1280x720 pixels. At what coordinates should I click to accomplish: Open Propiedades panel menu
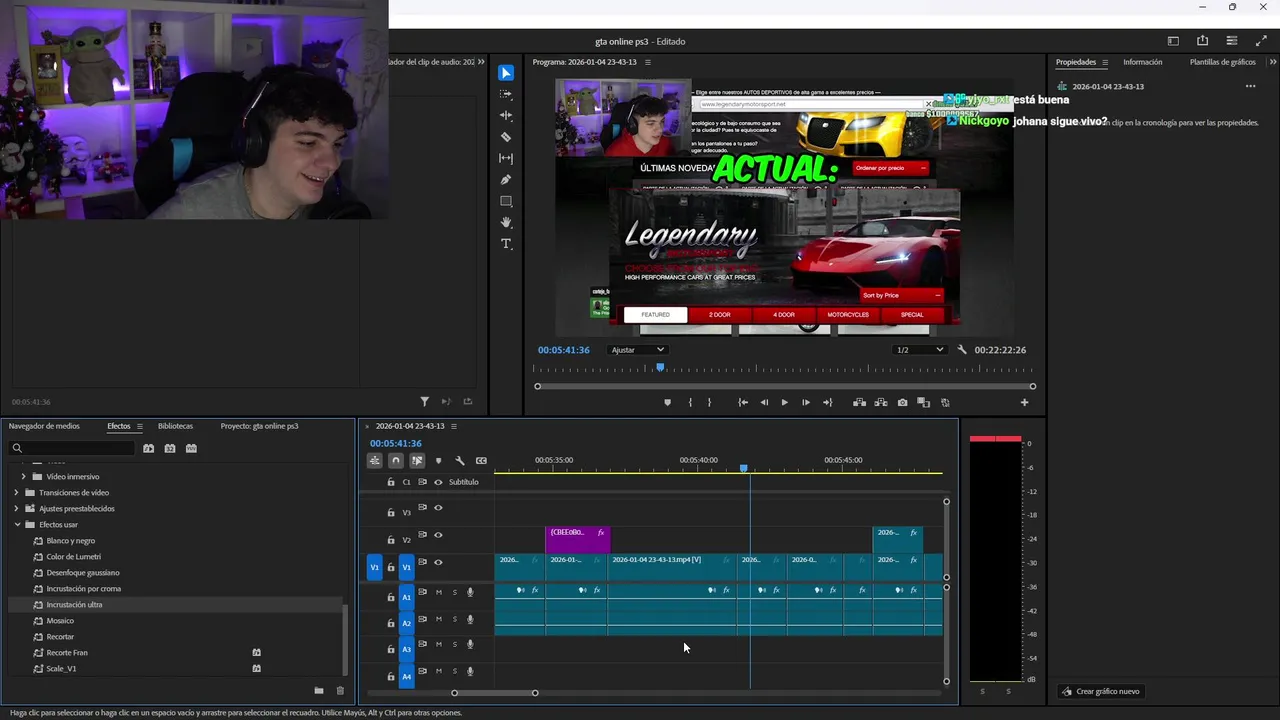point(1105,62)
